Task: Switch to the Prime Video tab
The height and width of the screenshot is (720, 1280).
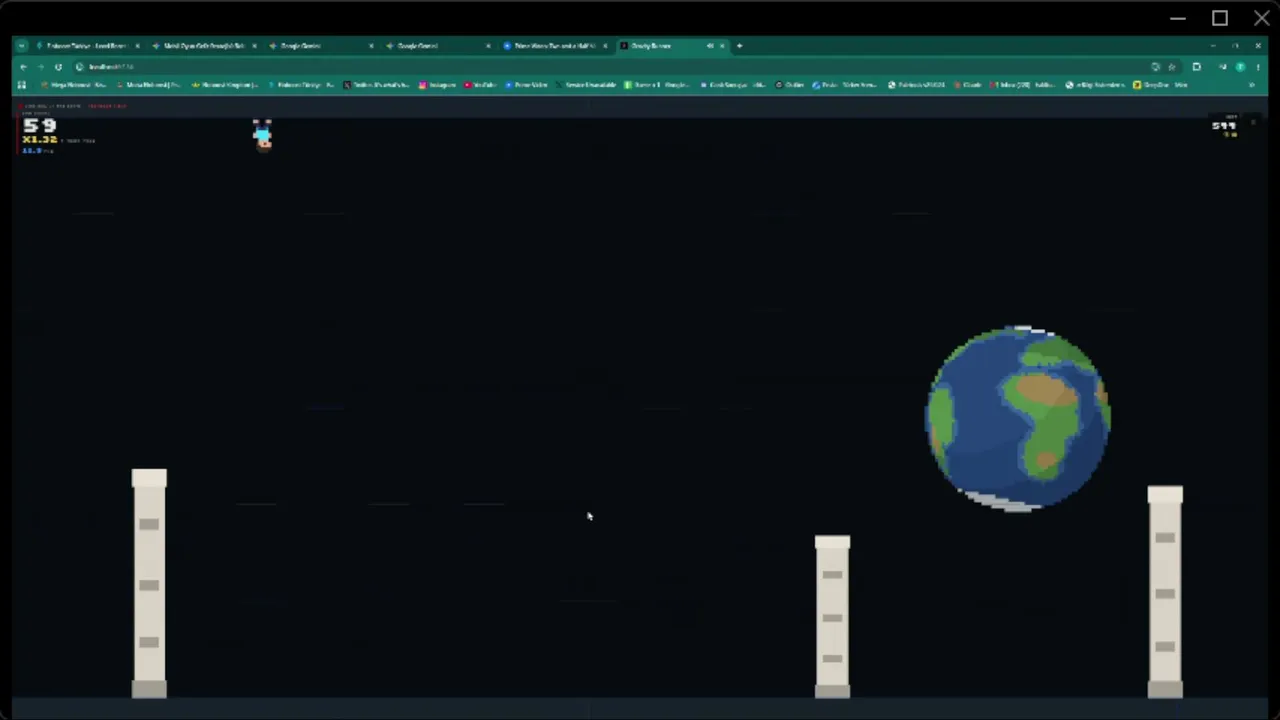Action: coord(556,46)
